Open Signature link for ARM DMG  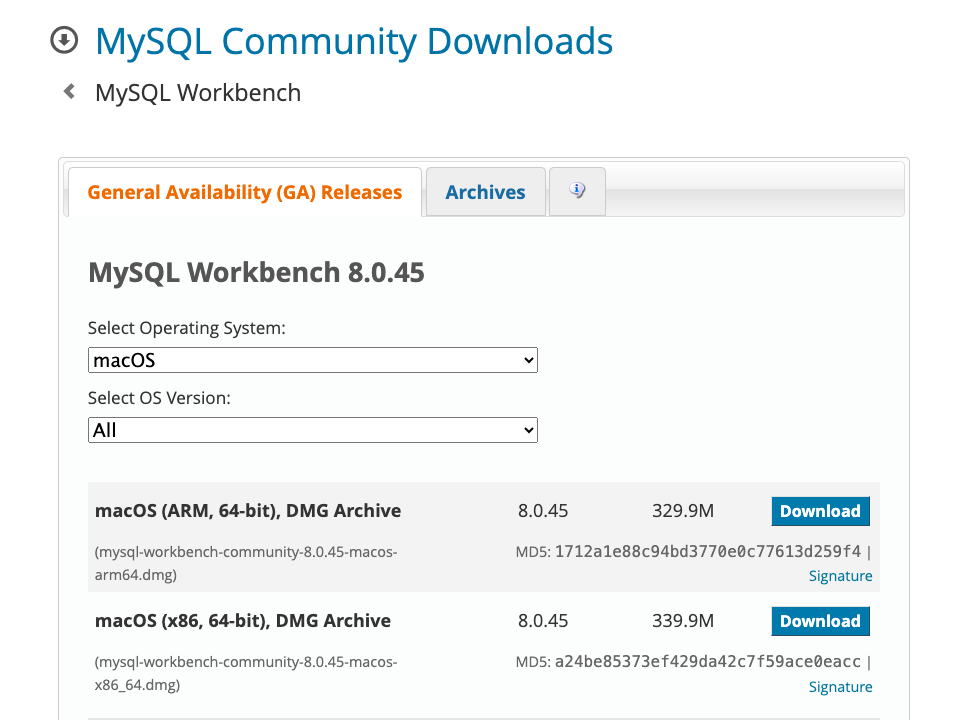[x=840, y=576]
